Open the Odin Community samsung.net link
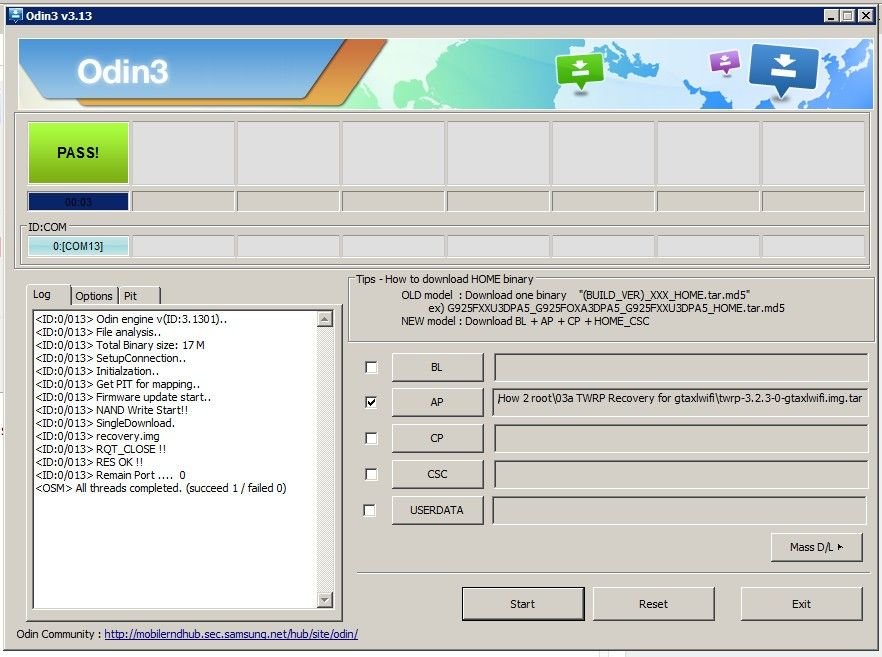 [231, 634]
